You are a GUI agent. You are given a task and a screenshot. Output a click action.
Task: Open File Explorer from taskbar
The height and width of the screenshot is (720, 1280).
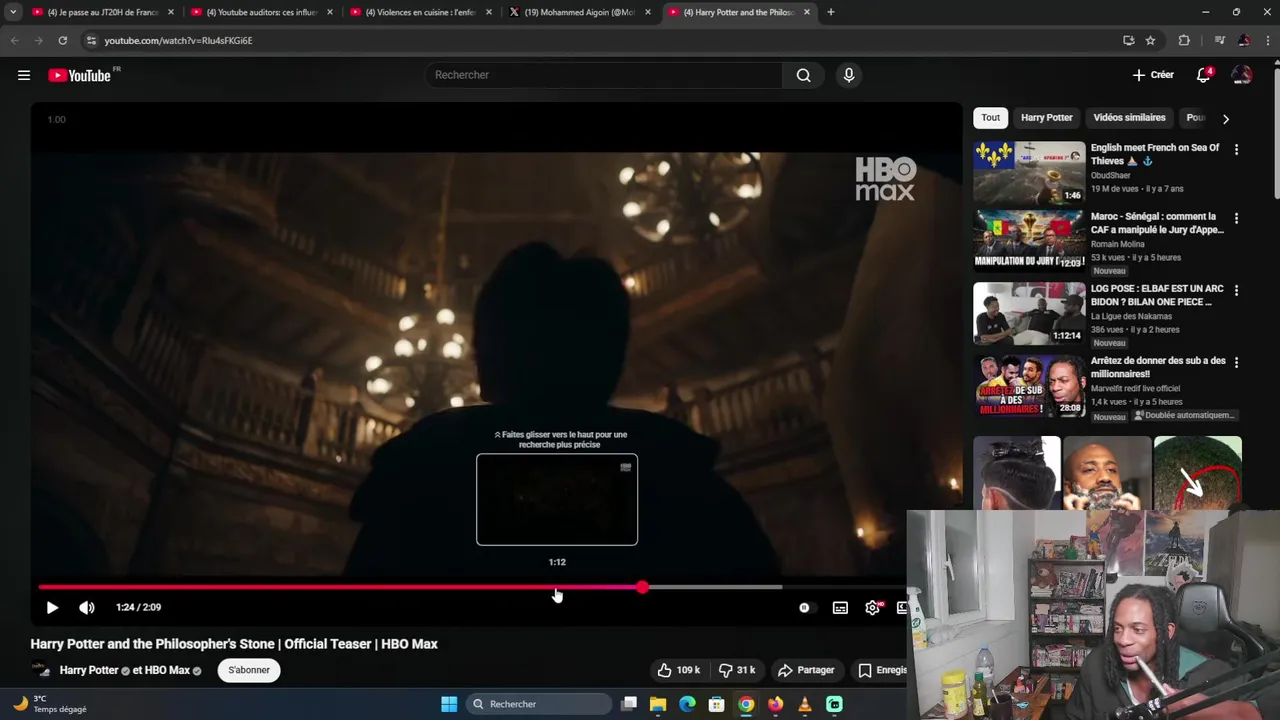(x=658, y=704)
